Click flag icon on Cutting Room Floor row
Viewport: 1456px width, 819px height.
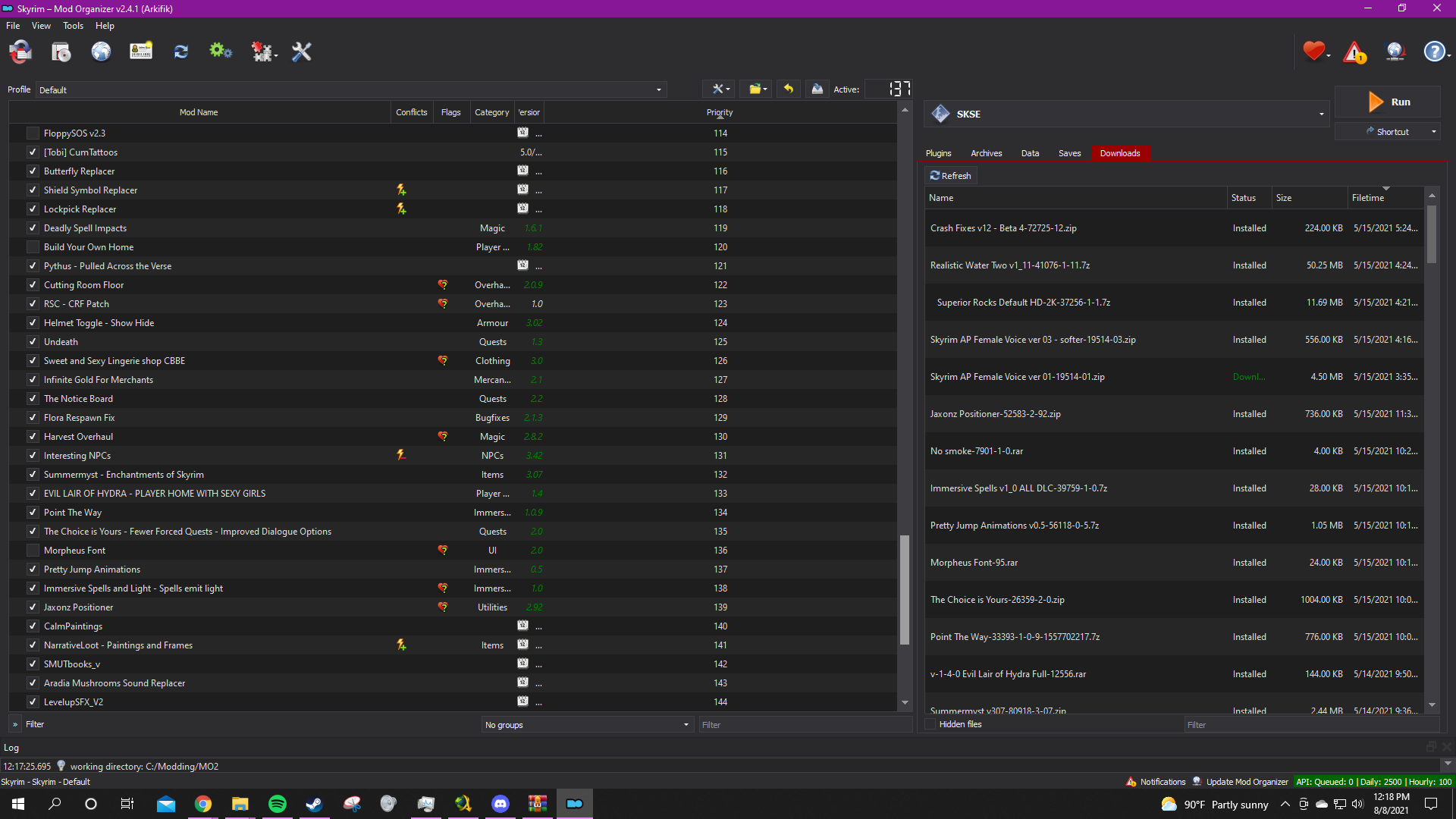(443, 285)
